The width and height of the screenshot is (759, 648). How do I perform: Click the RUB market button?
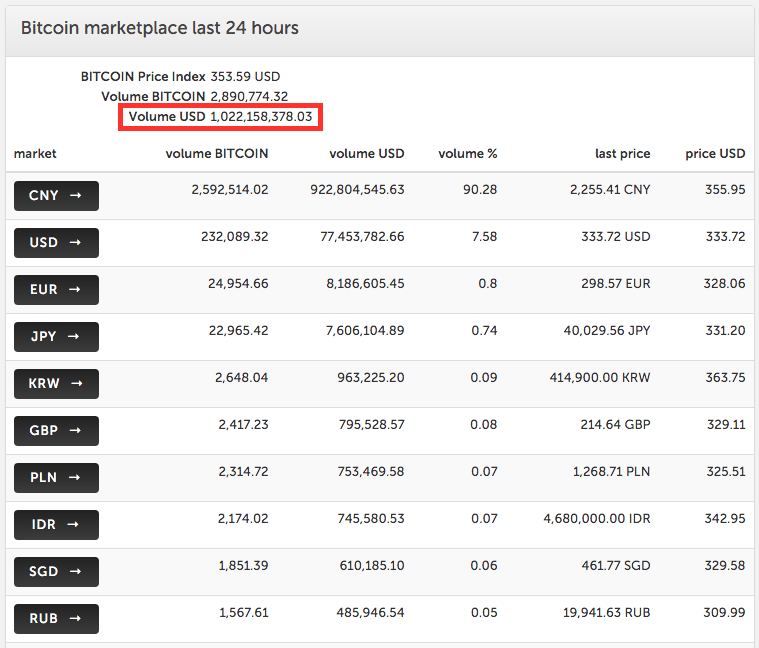56,619
